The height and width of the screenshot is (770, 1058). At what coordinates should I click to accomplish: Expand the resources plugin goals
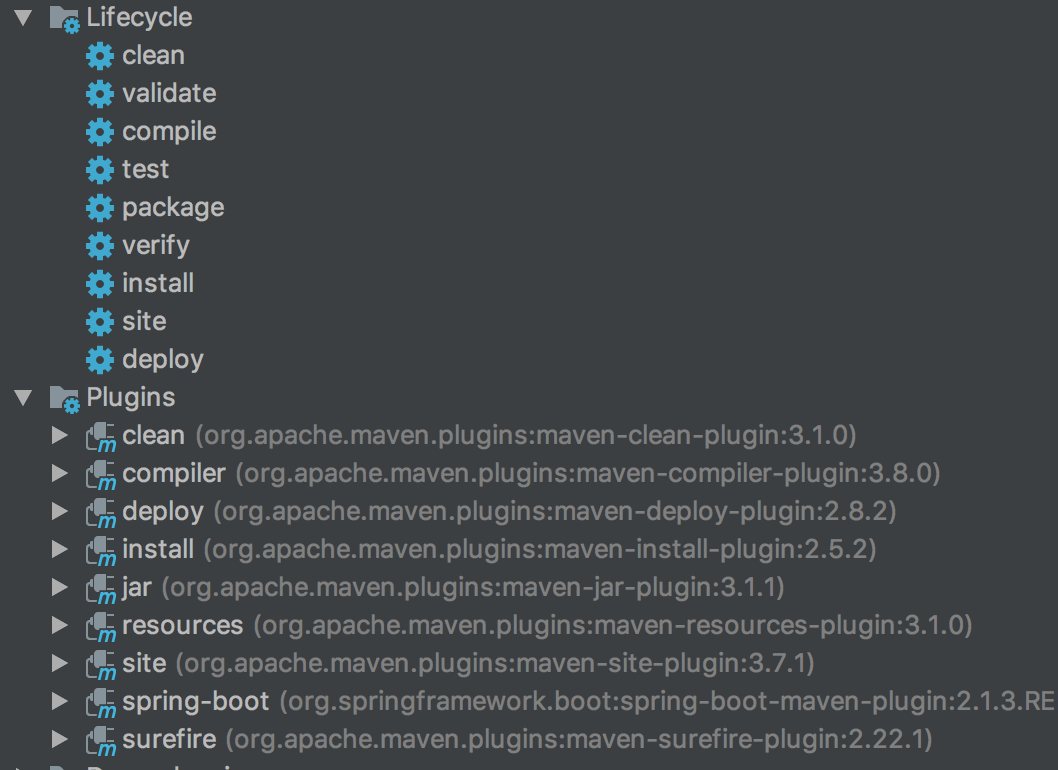click(x=60, y=626)
